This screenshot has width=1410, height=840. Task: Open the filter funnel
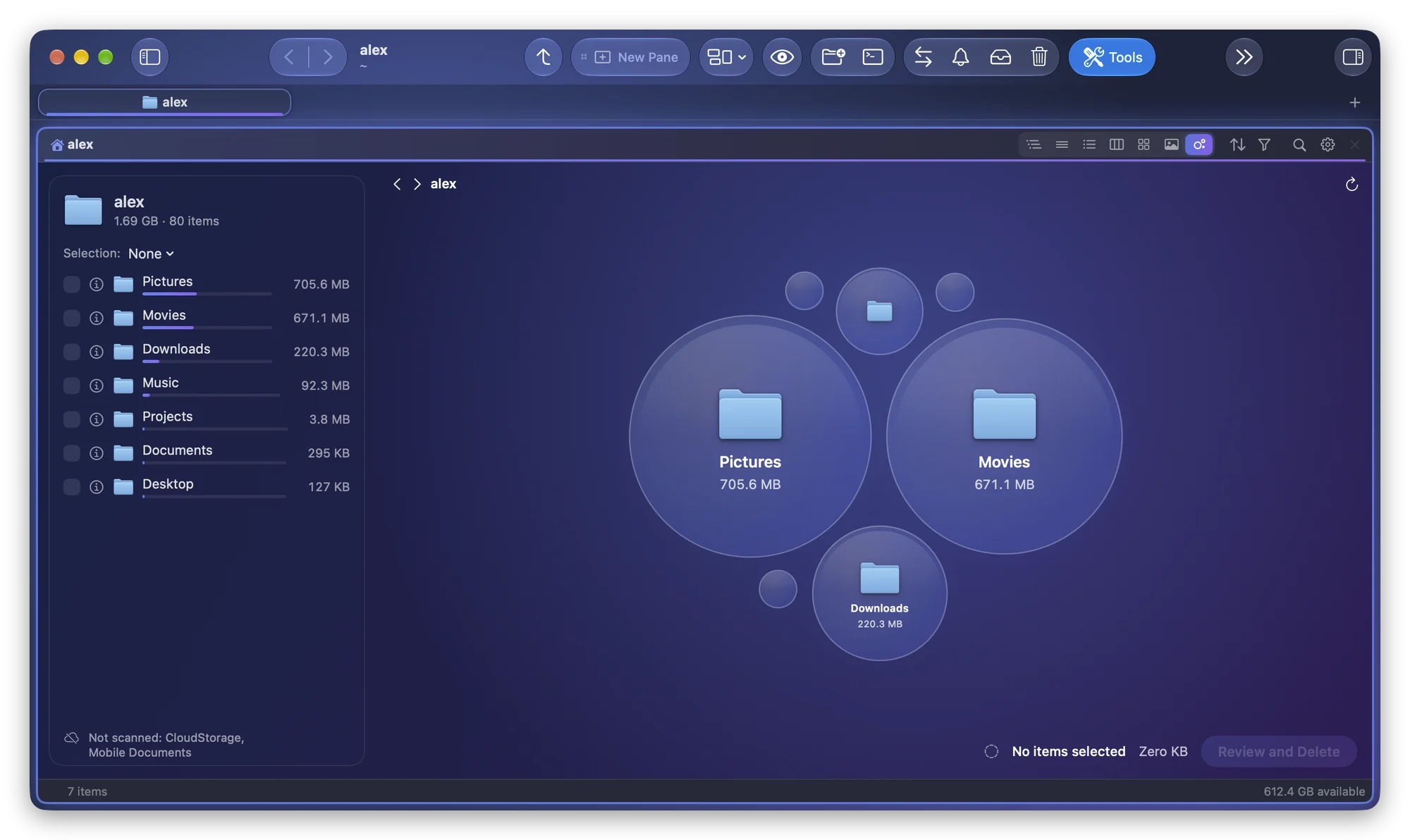pos(1264,144)
